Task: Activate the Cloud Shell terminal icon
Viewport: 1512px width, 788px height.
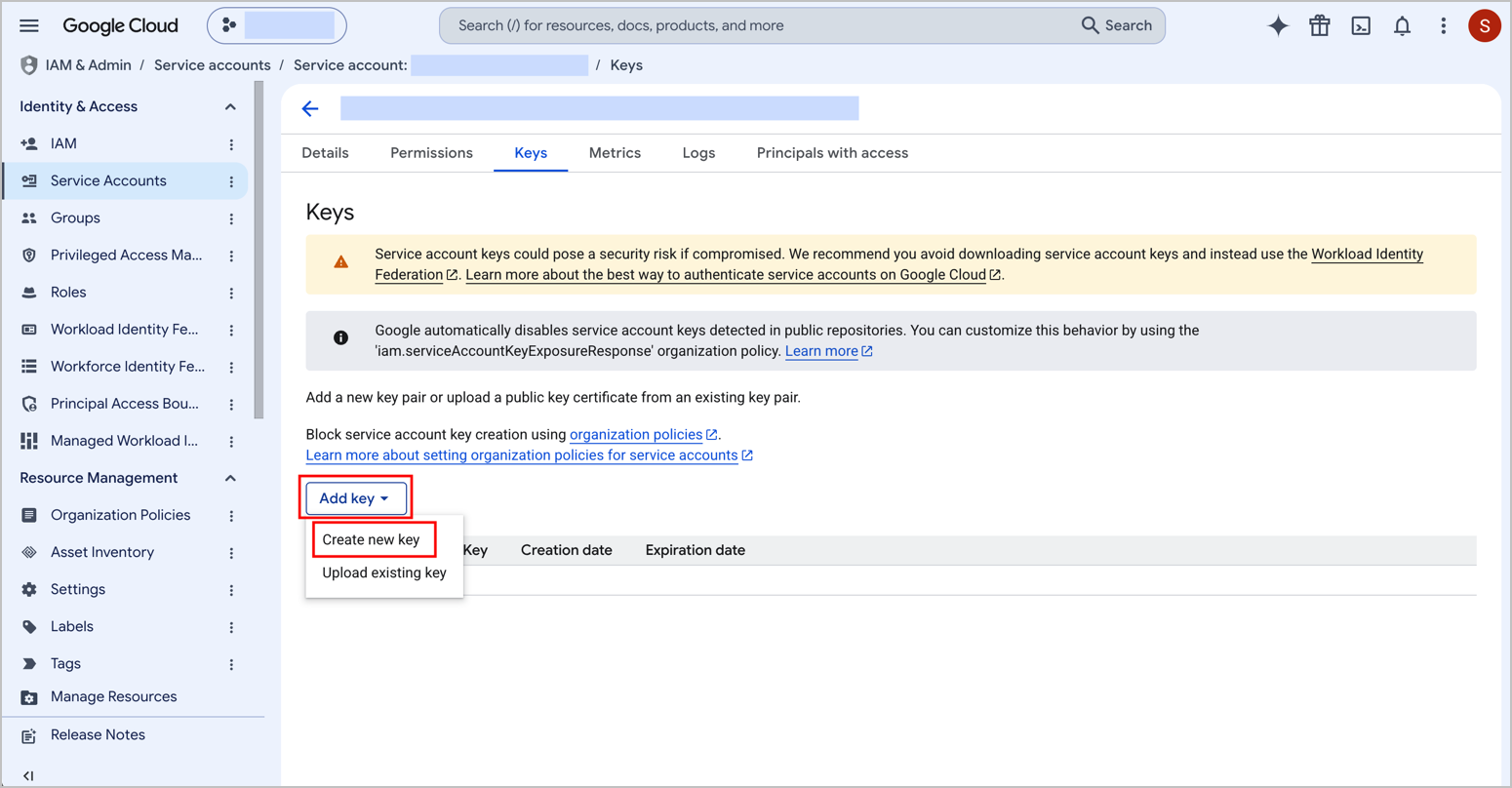Action: point(1361,26)
